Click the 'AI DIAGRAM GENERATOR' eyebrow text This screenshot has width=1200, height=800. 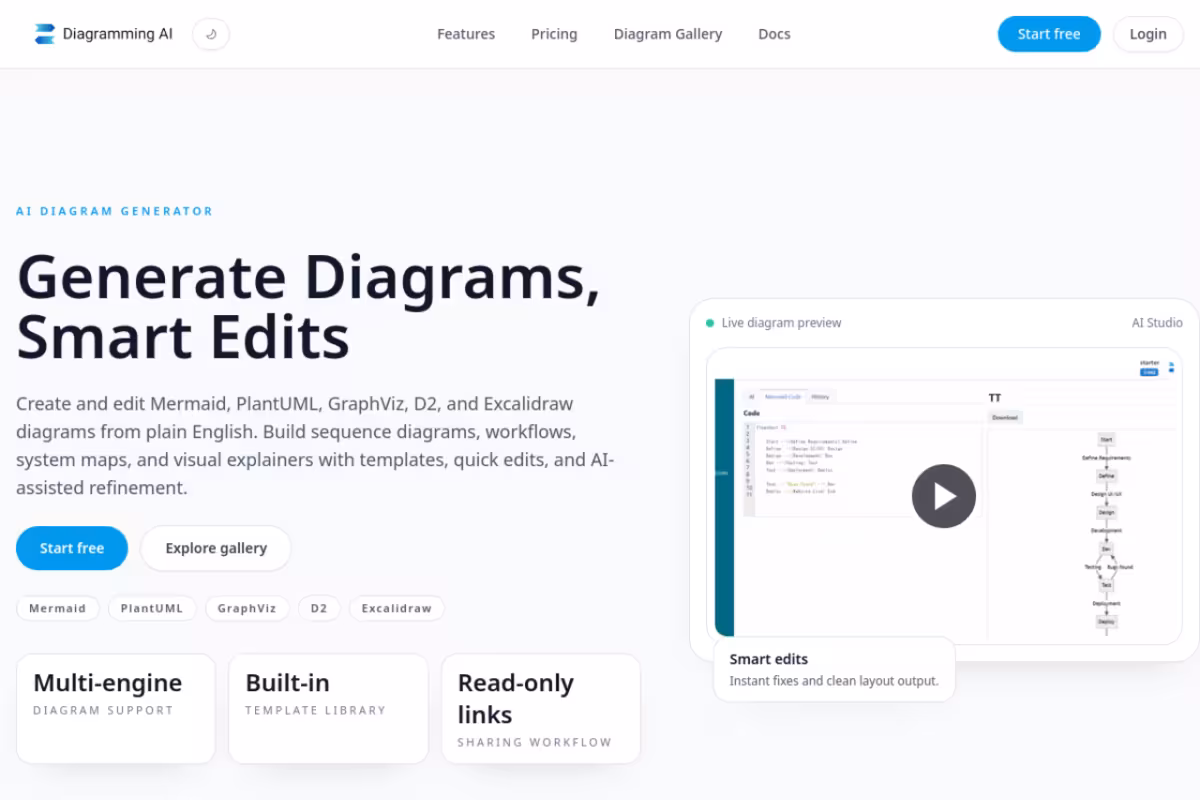tap(114, 211)
